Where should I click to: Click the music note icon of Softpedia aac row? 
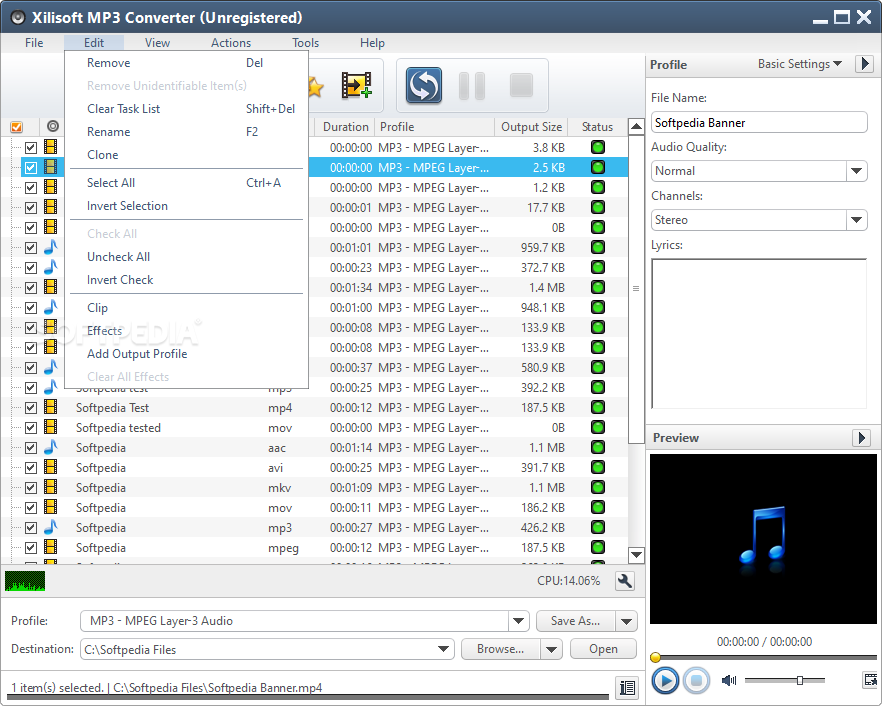pos(51,447)
